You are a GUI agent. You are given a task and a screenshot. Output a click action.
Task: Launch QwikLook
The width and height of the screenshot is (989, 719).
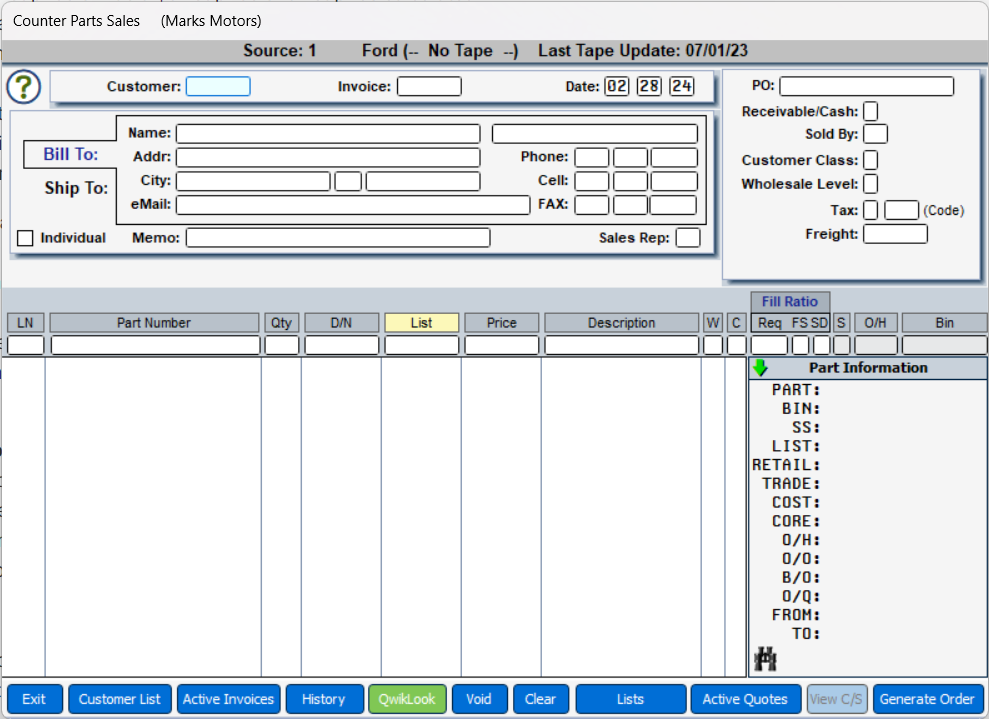tap(407, 699)
